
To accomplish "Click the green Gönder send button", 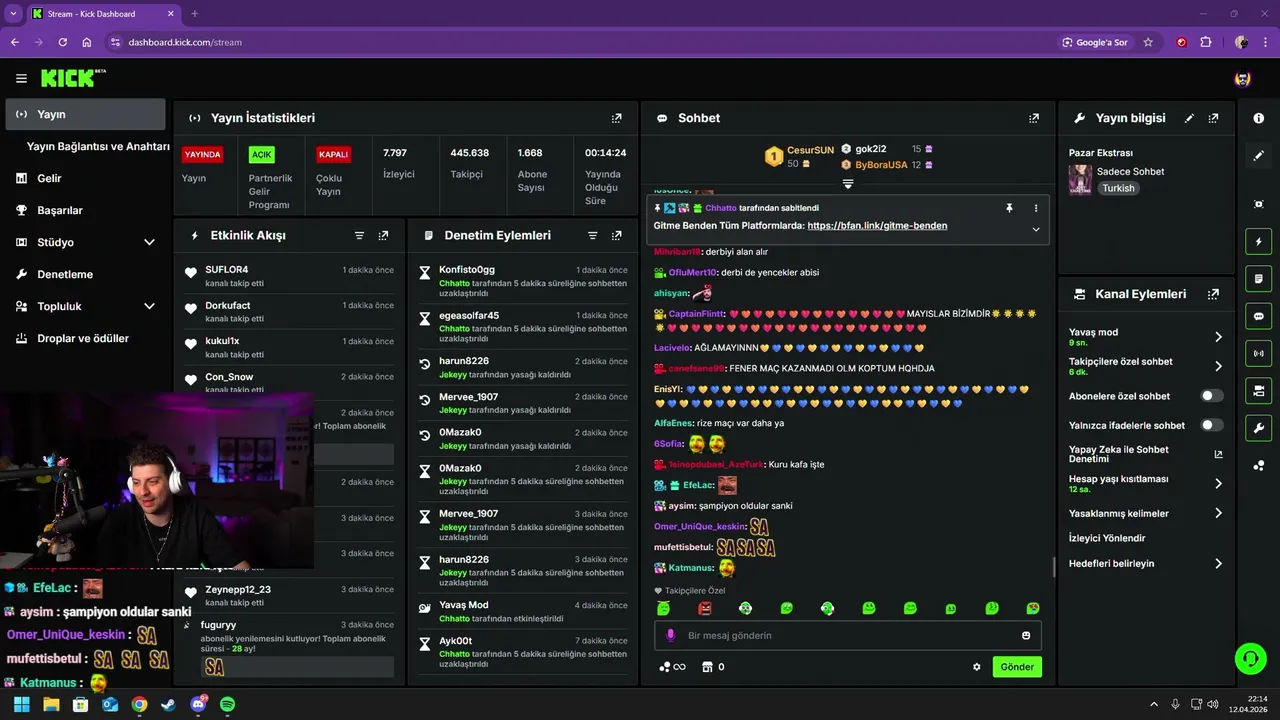I will tap(1017, 667).
